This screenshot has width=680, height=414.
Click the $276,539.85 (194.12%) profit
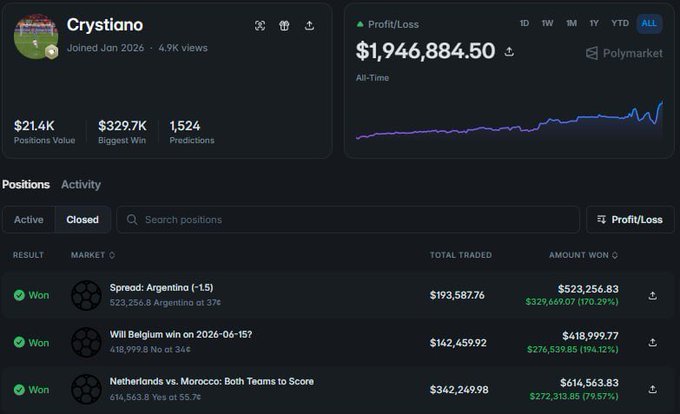click(572, 349)
